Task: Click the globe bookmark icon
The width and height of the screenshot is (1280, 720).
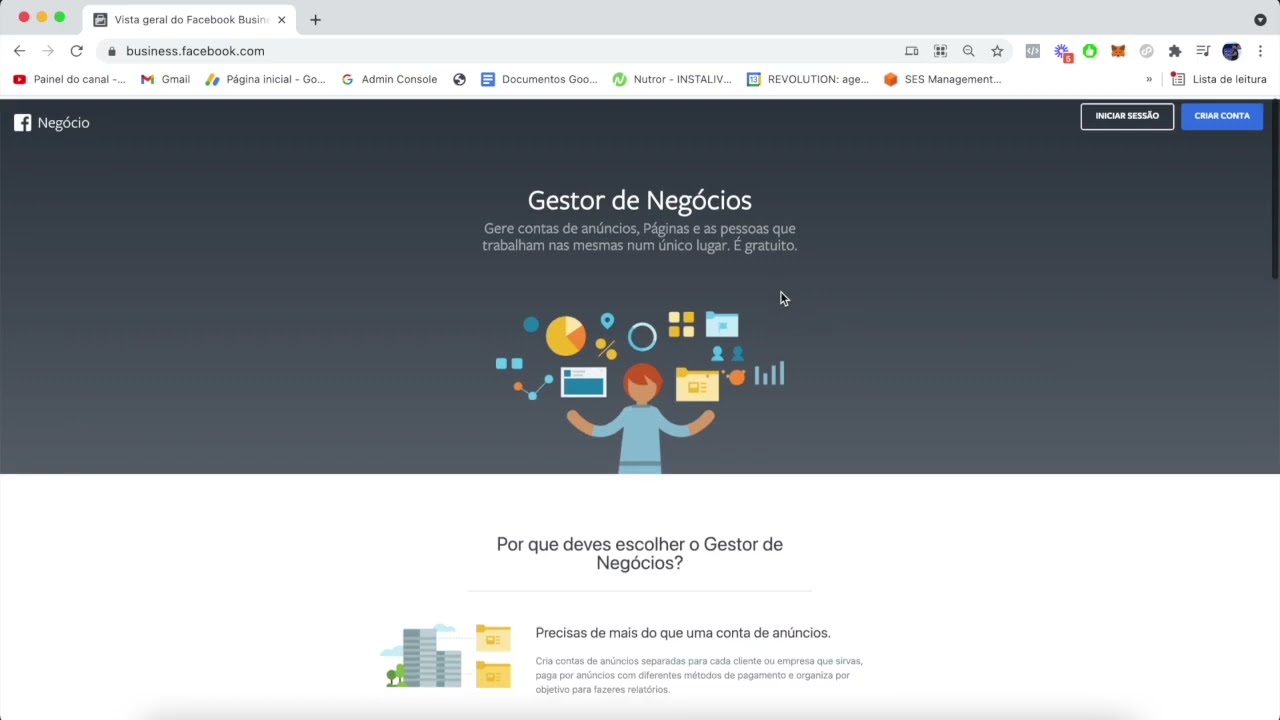Action: click(459, 79)
